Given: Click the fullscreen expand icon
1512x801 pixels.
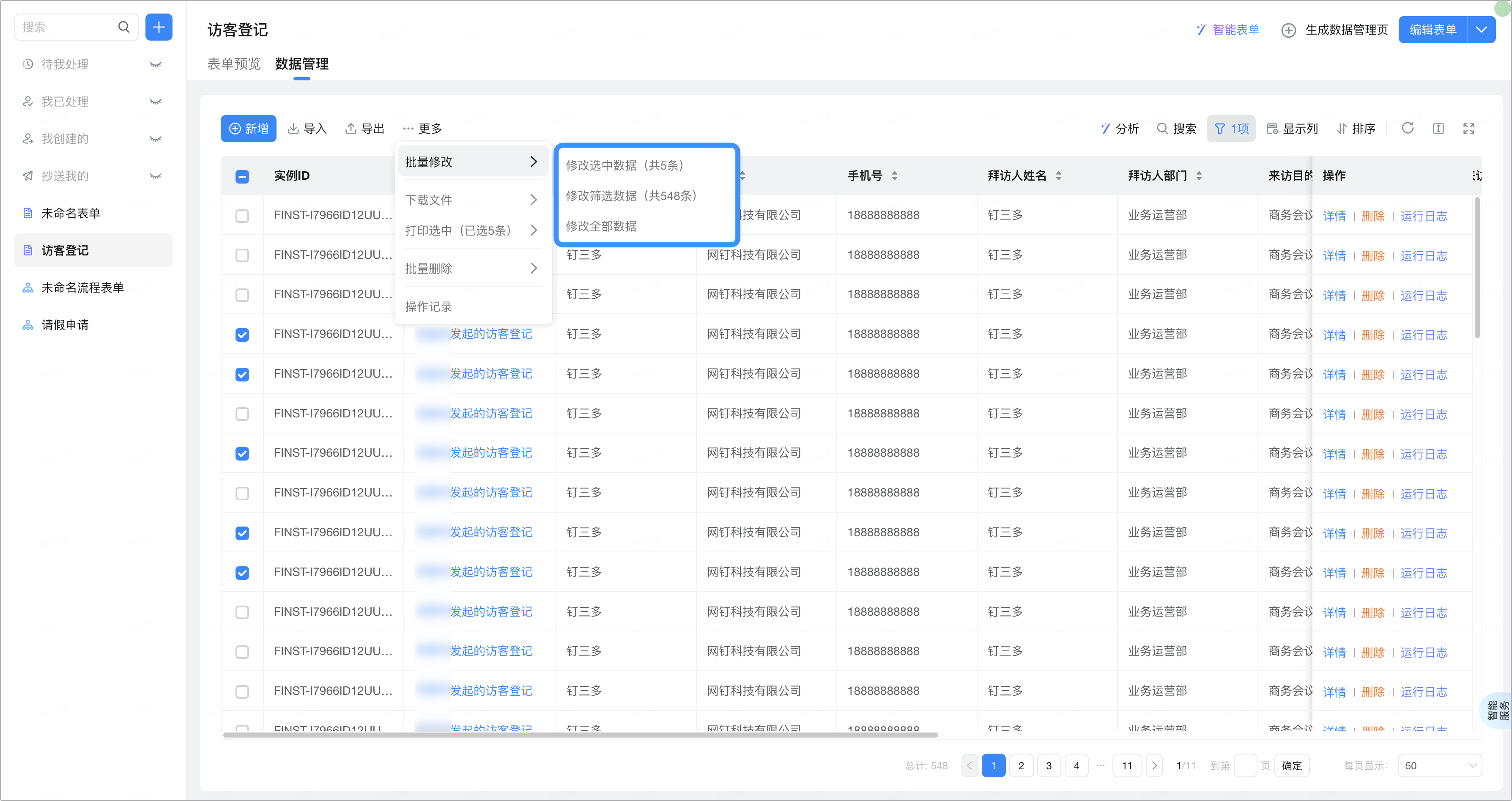Looking at the screenshot, I should point(1468,129).
